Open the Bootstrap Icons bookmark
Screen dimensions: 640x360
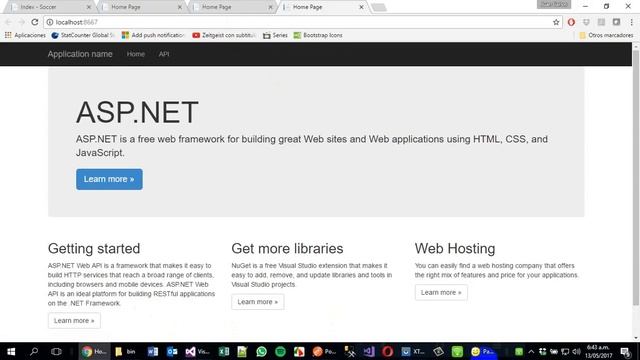[318, 36]
